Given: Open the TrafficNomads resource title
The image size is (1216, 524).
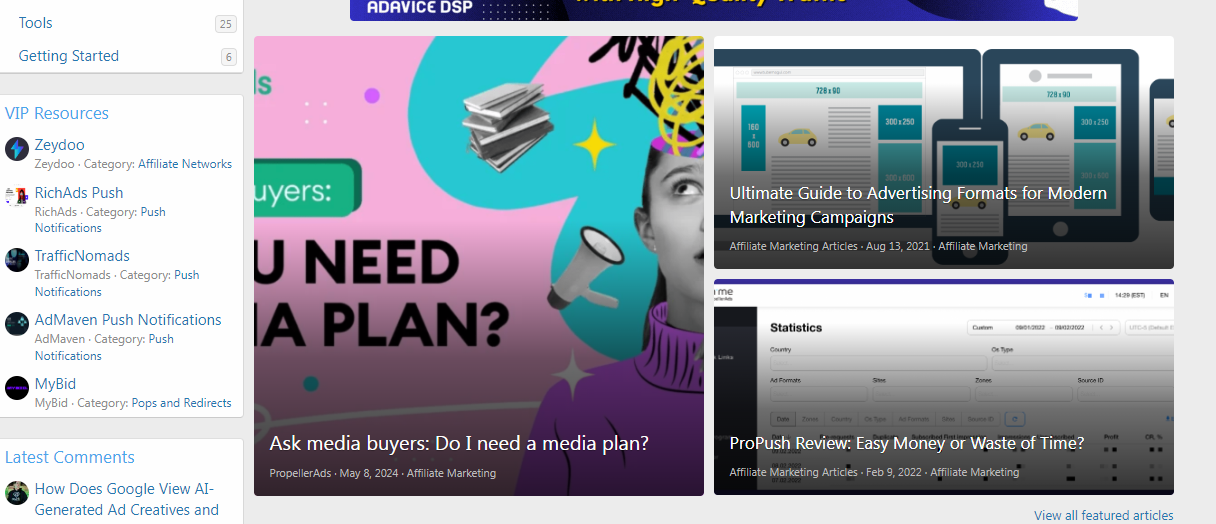Looking at the screenshot, I should 82,256.
